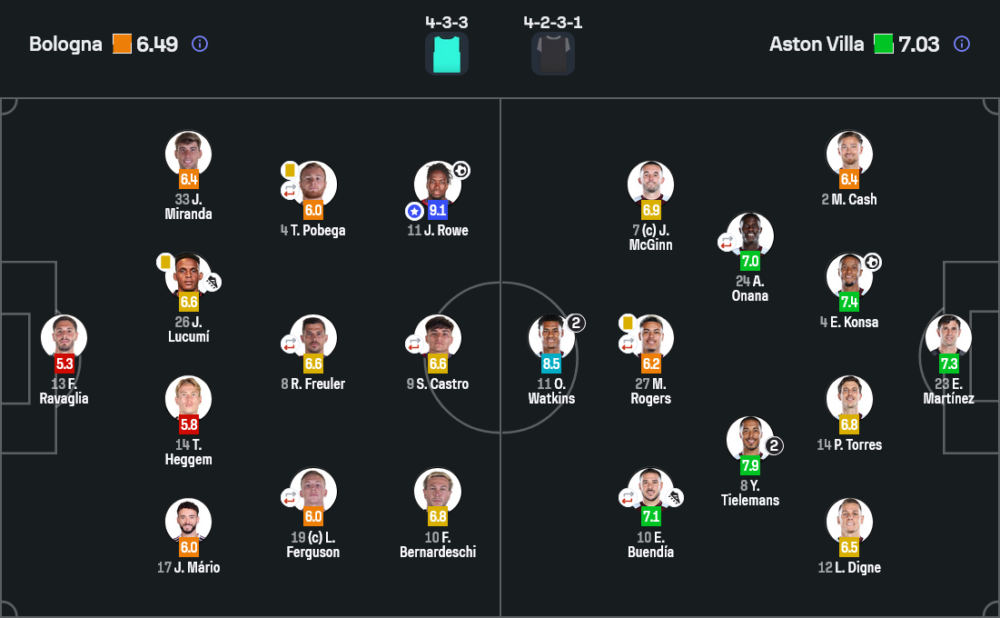Click the goal ball icon on E. Konsa
The width and height of the screenshot is (1000, 618).
coord(873,262)
